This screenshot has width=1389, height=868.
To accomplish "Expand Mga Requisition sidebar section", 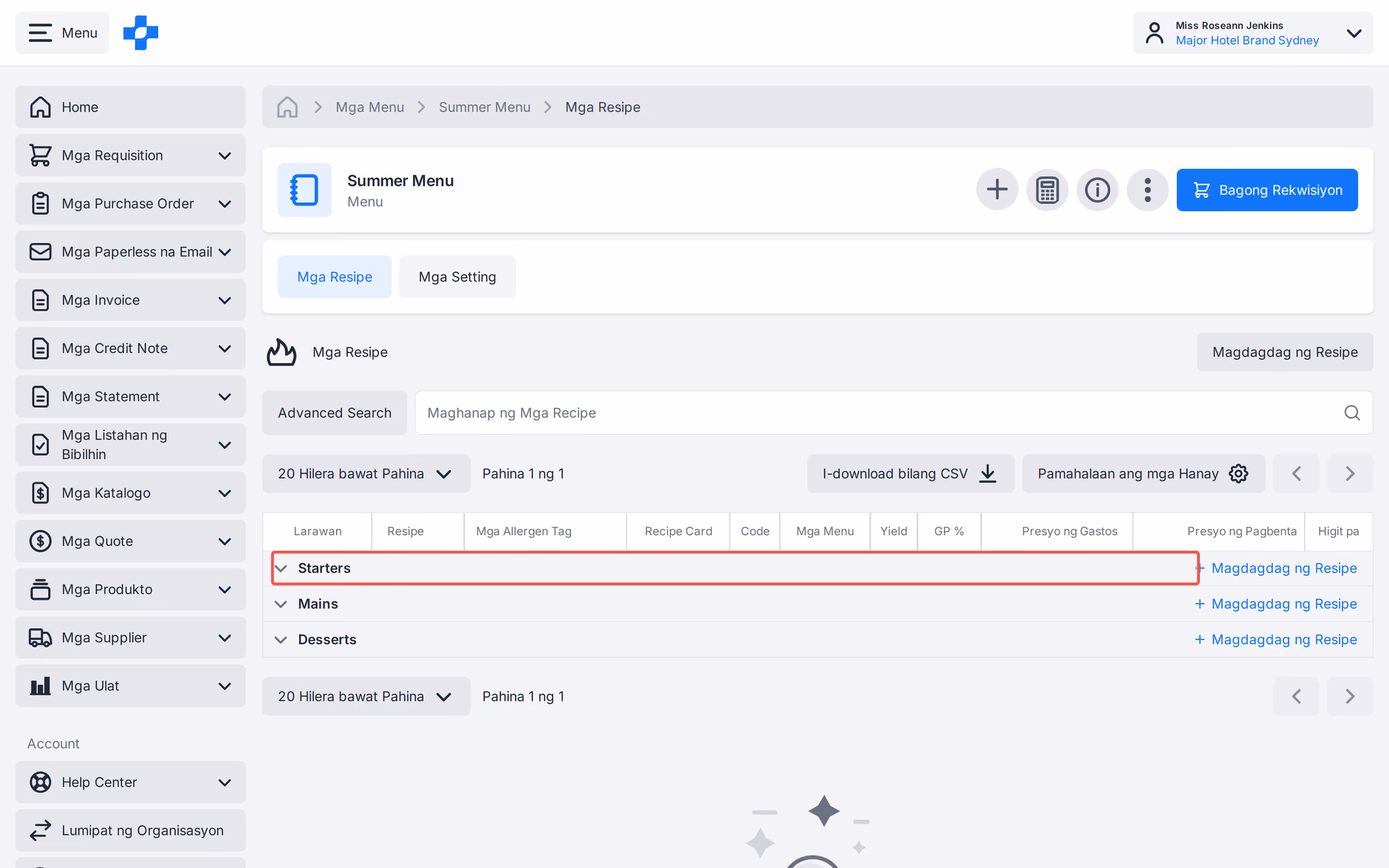I will pyautogui.click(x=130, y=155).
